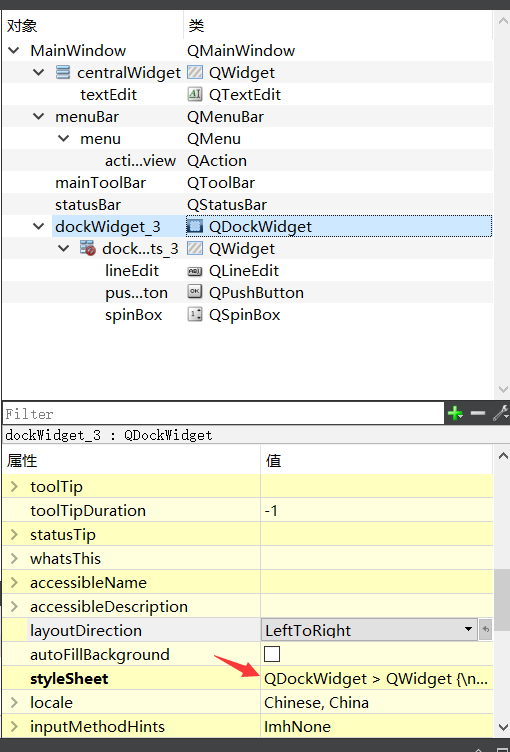
Task: Click the QSpinBox class icon
Action: tap(194, 315)
